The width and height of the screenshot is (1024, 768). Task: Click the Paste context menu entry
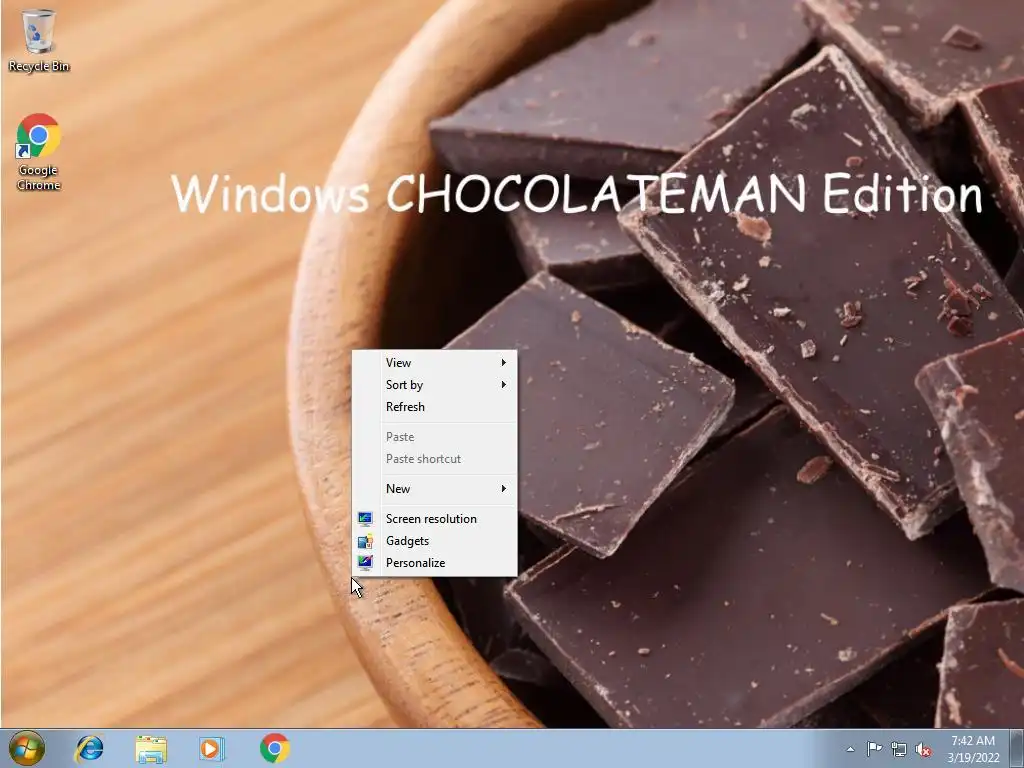tap(434, 437)
